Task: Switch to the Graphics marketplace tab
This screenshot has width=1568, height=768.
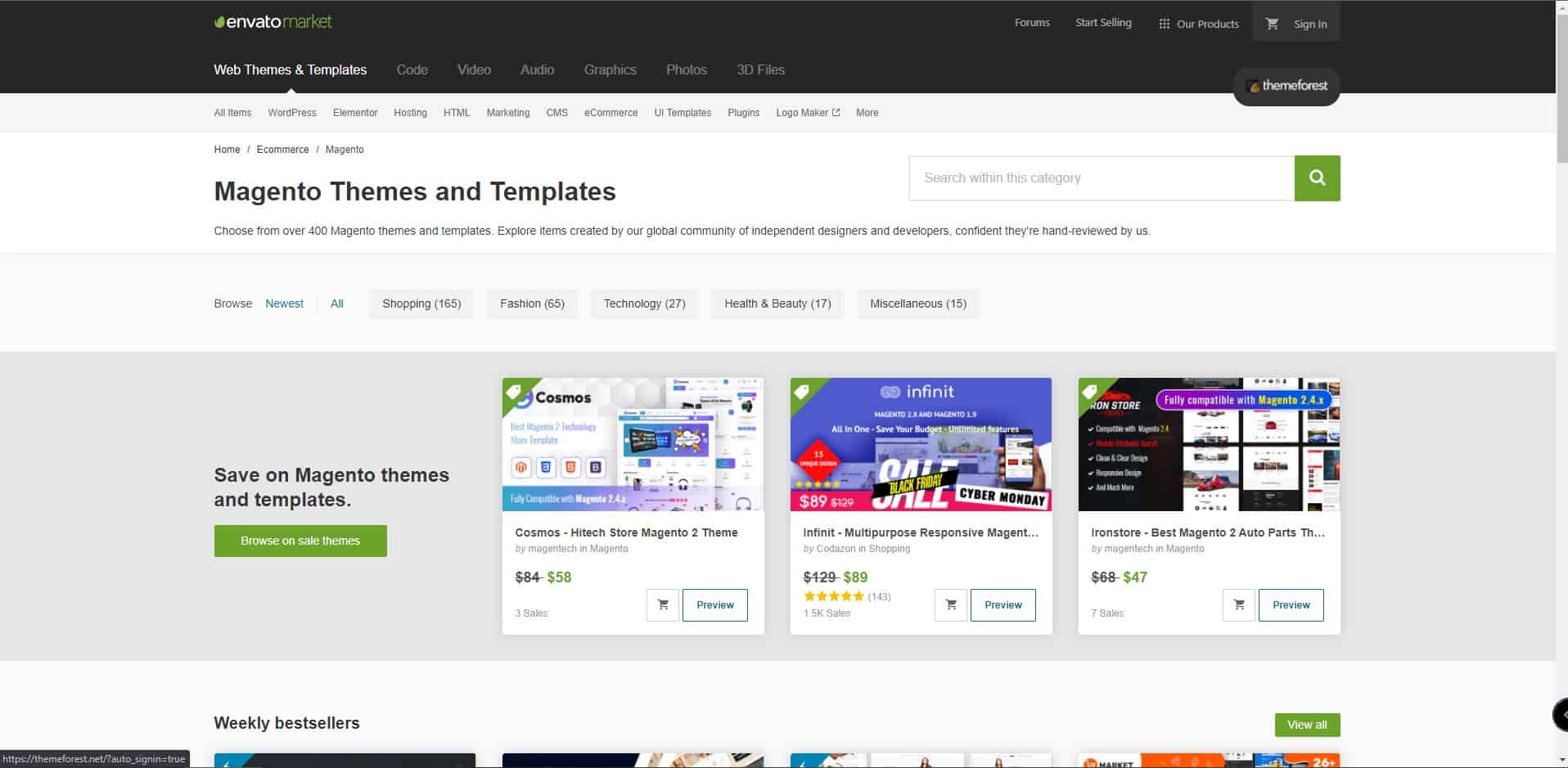Action: click(610, 70)
